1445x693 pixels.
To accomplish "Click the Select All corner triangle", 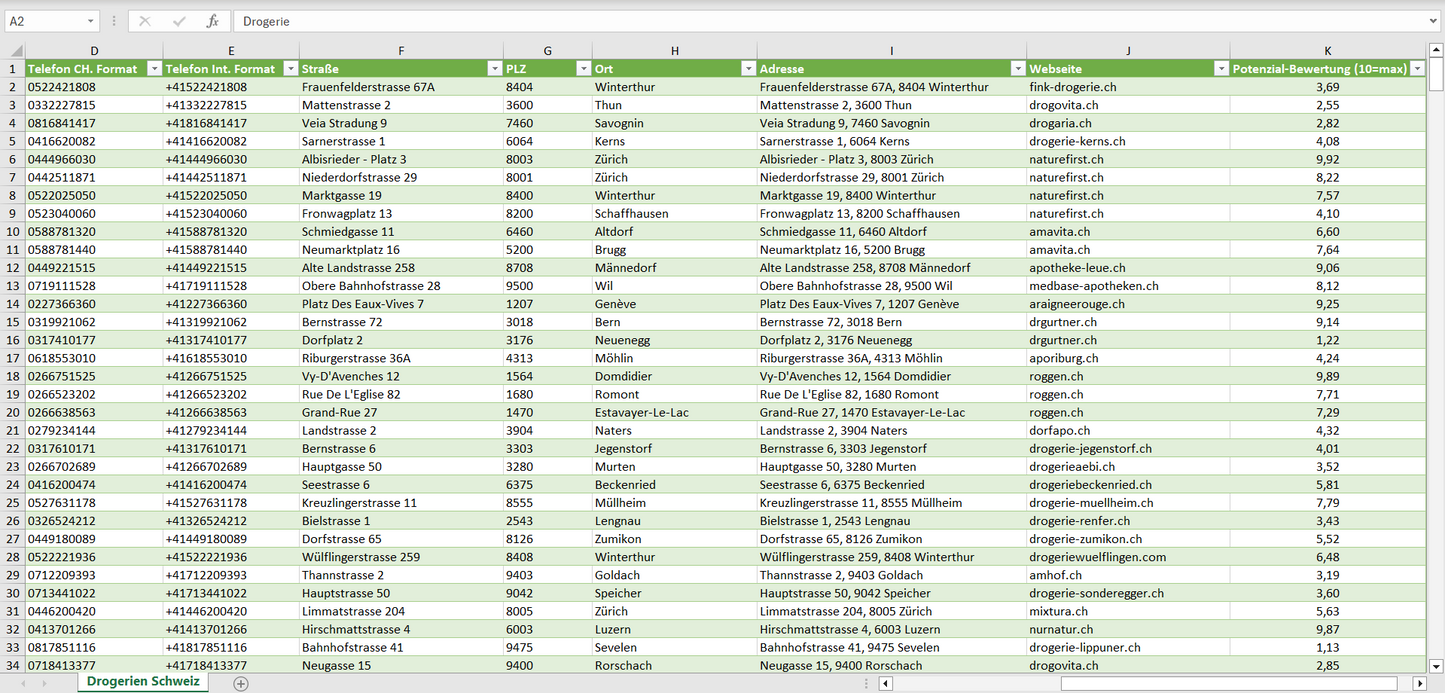I will tap(14, 51).
